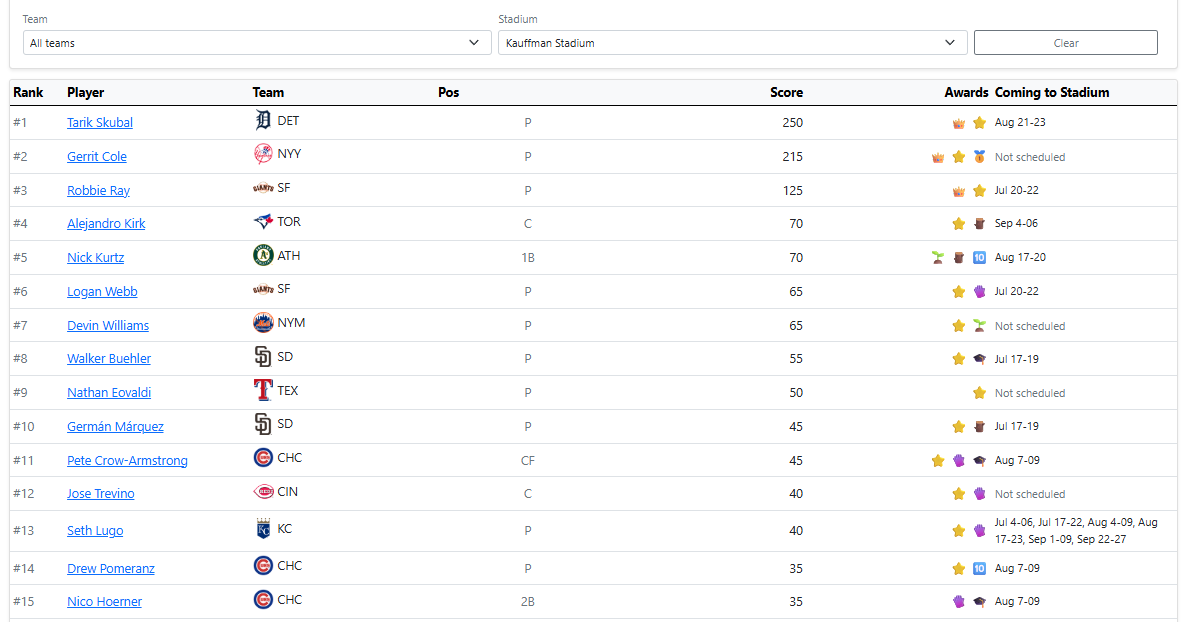Click the Royals logo next to KC
The height and width of the screenshot is (622, 1184).
coord(263,528)
